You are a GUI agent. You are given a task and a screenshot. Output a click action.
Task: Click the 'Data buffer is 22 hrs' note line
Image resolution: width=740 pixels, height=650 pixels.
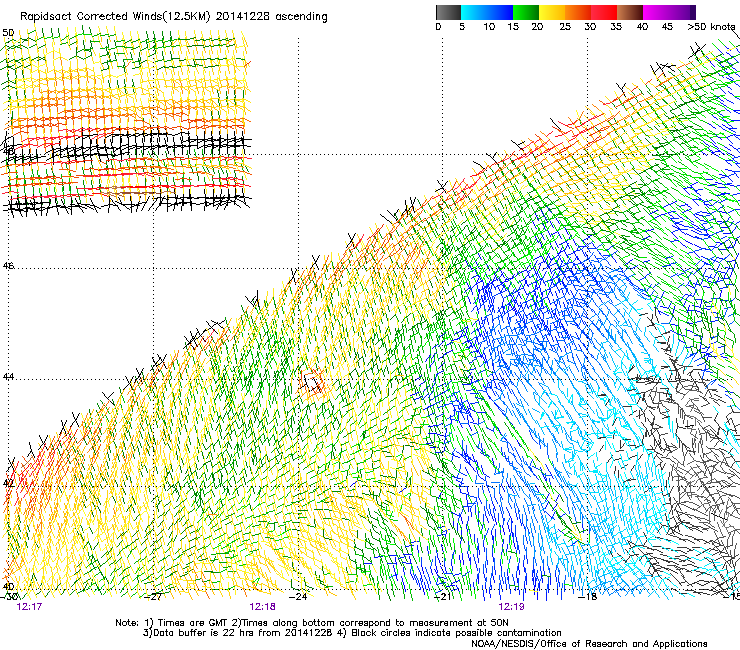pos(352,633)
